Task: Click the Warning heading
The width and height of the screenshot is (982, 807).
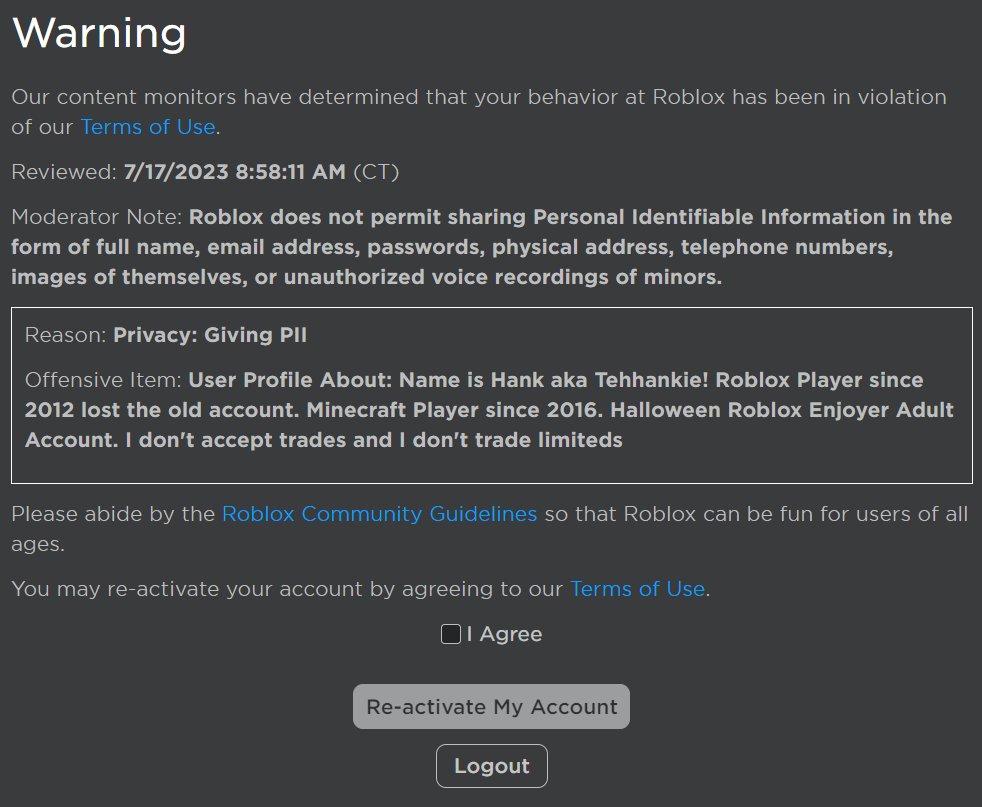Action: click(99, 33)
